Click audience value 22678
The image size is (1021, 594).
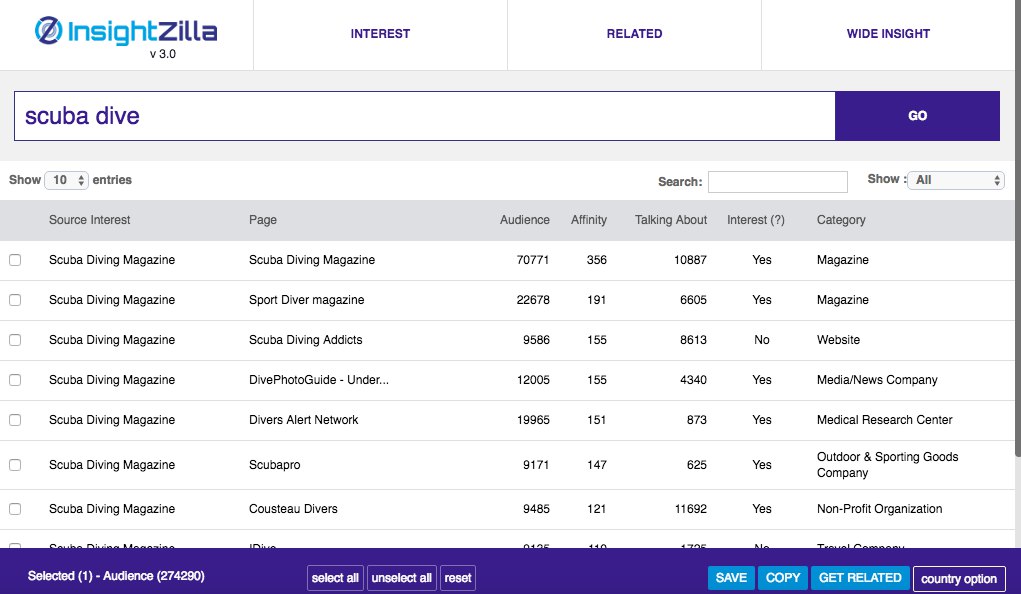(x=533, y=300)
